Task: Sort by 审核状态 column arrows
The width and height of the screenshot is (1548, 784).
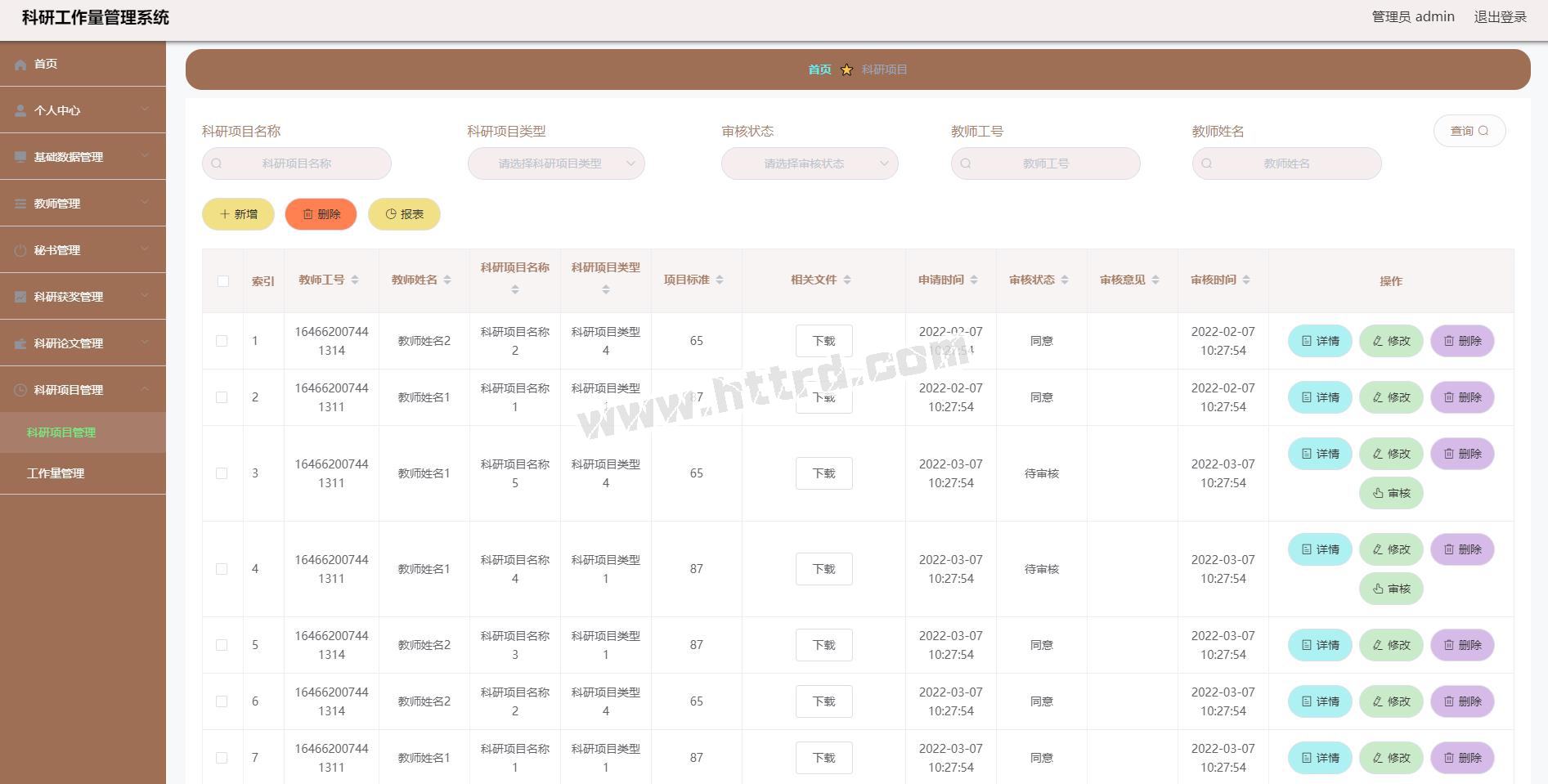Action: point(1065,280)
